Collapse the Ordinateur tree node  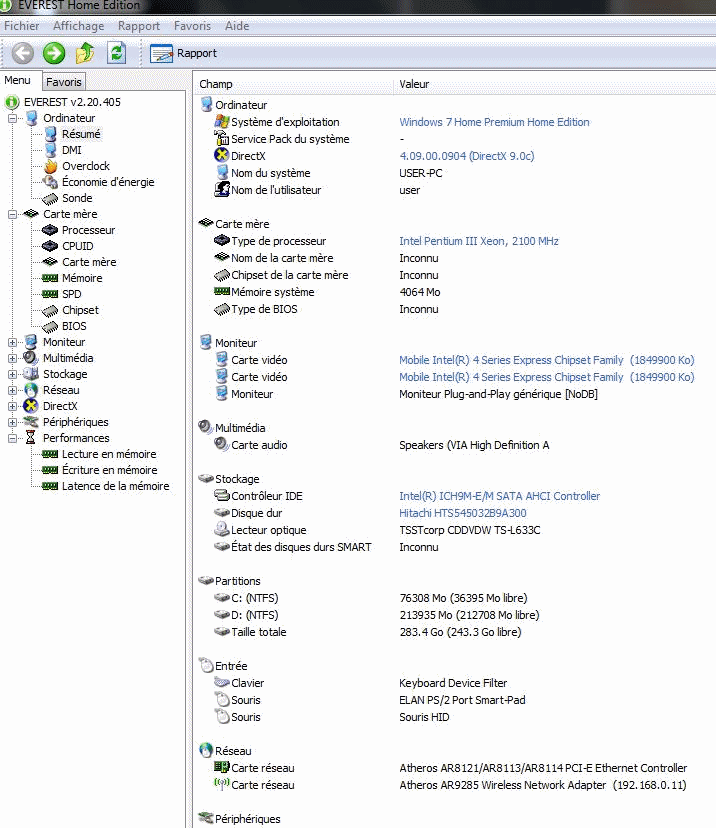(13, 118)
